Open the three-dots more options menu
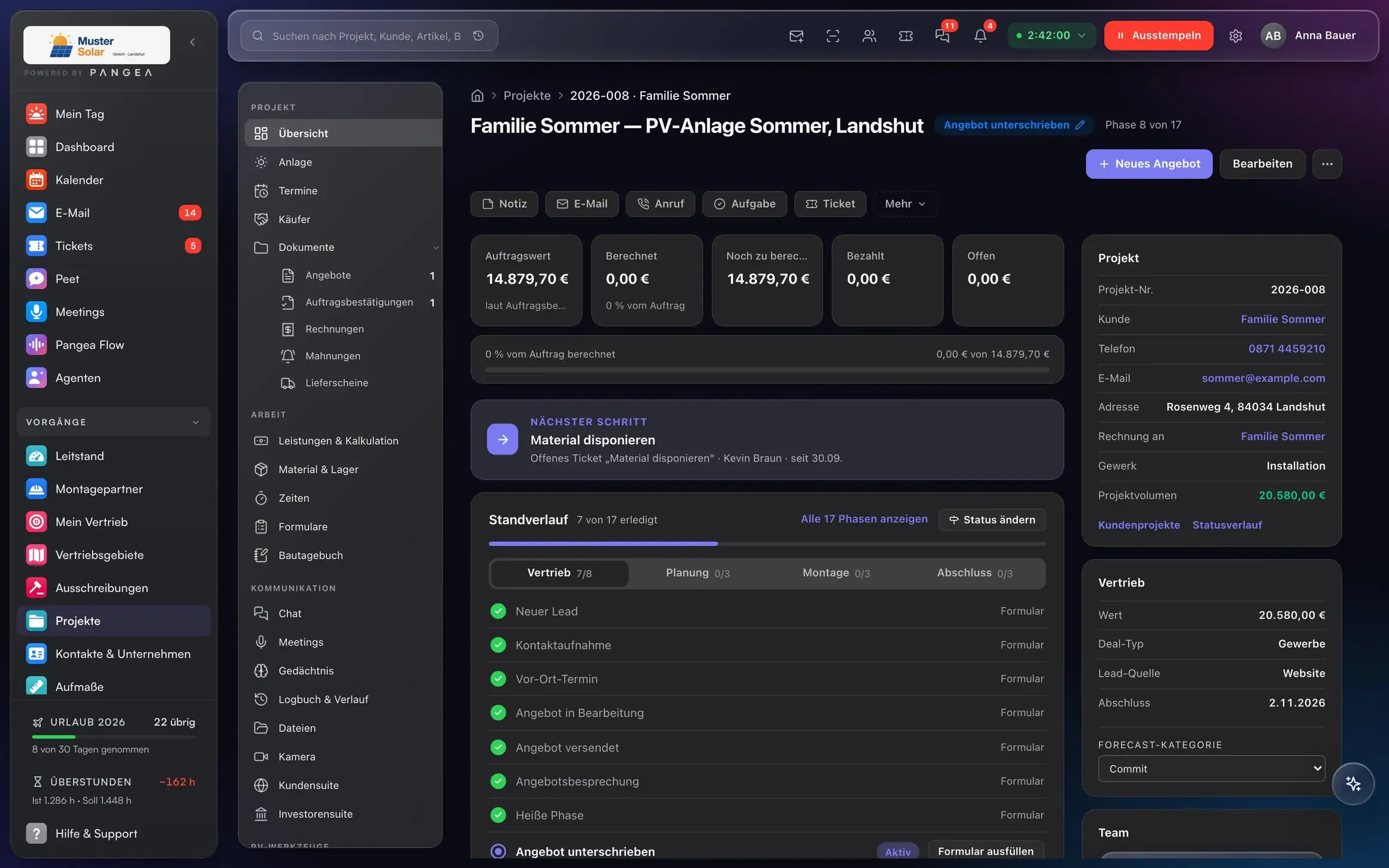This screenshot has height=868, width=1389. click(x=1327, y=164)
